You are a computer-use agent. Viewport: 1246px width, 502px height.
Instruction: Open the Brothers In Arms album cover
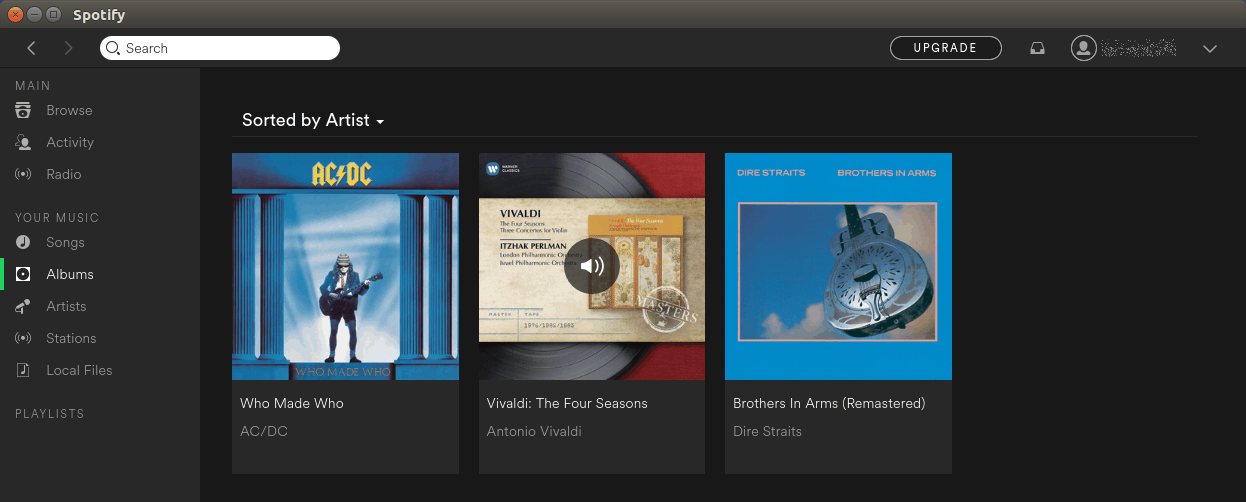(838, 266)
